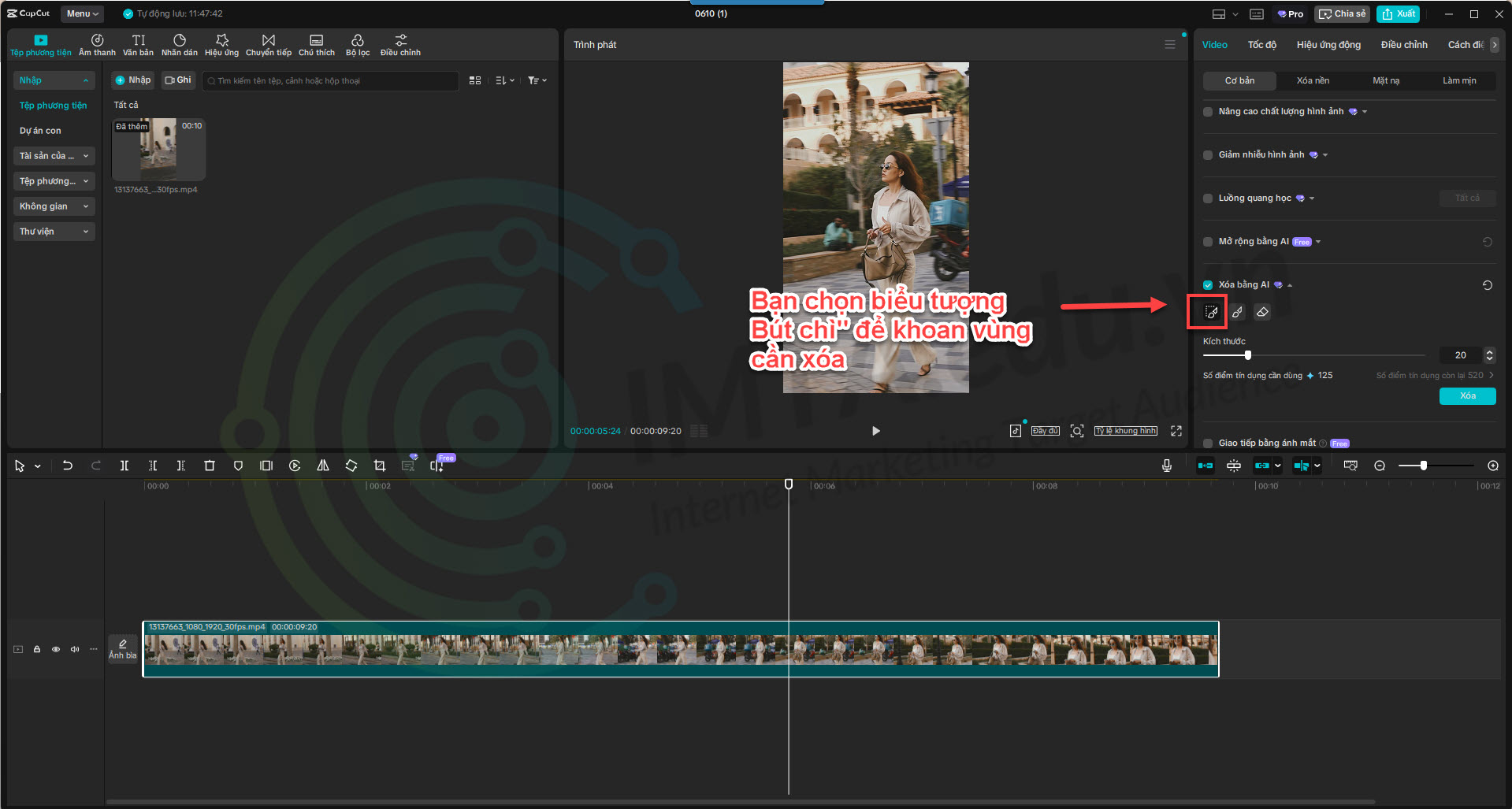Image resolution: width=1512 pixels, height=809 pixels.
Task: Enable Mở rộng bằng AI checkbox
Action: (1208, 242)
